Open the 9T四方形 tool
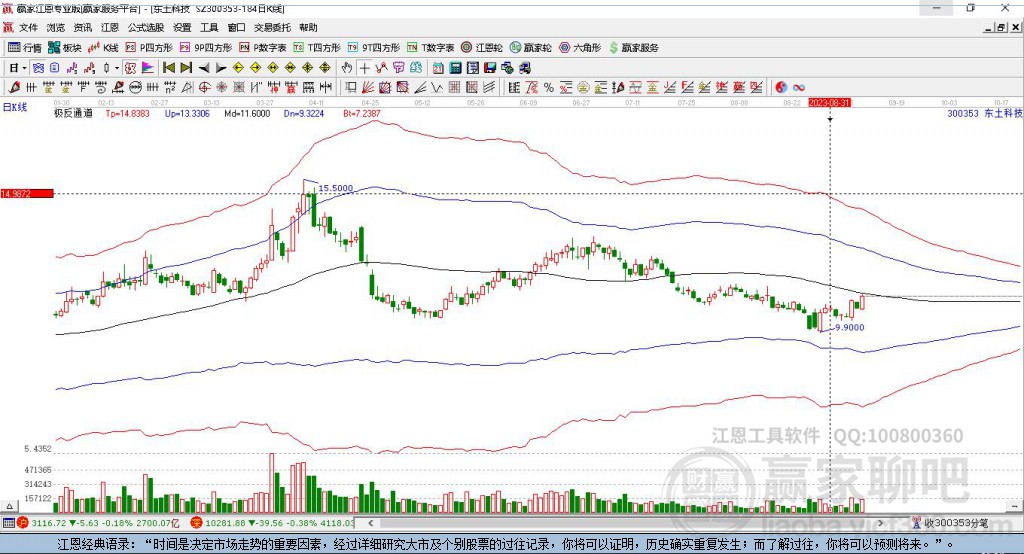Viewport: 1024px width, 554px height. (374, 48)
